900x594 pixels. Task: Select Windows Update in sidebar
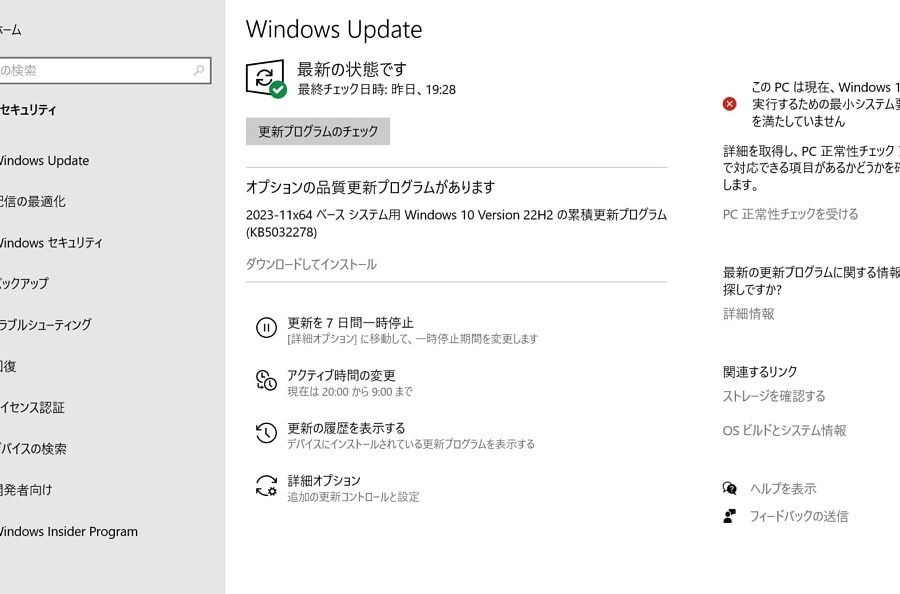coord(44,161)
